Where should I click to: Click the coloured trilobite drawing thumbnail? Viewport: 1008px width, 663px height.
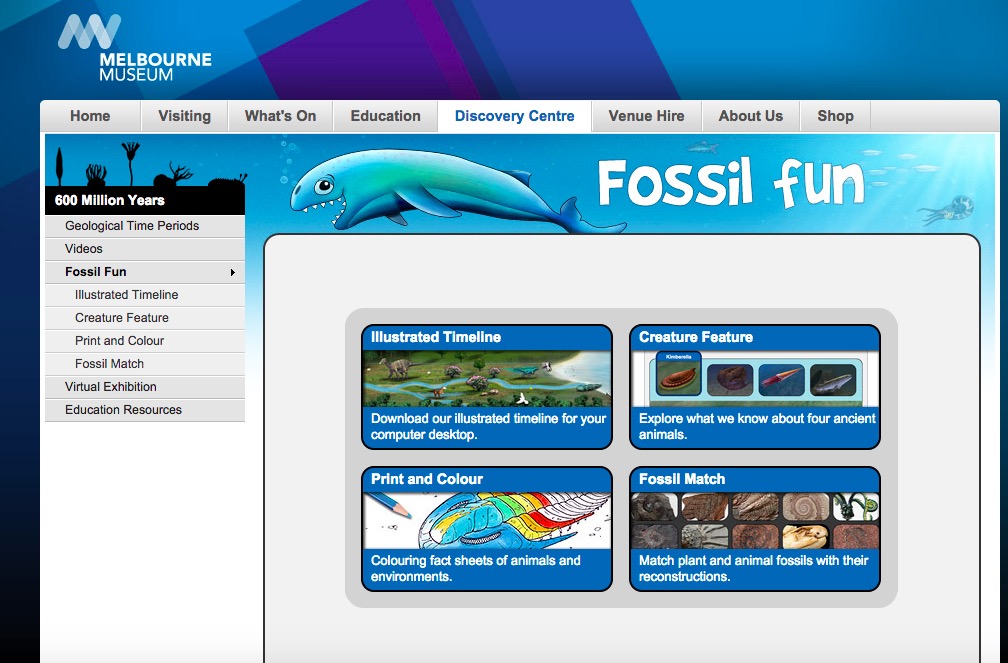click(x=513, y=521)
